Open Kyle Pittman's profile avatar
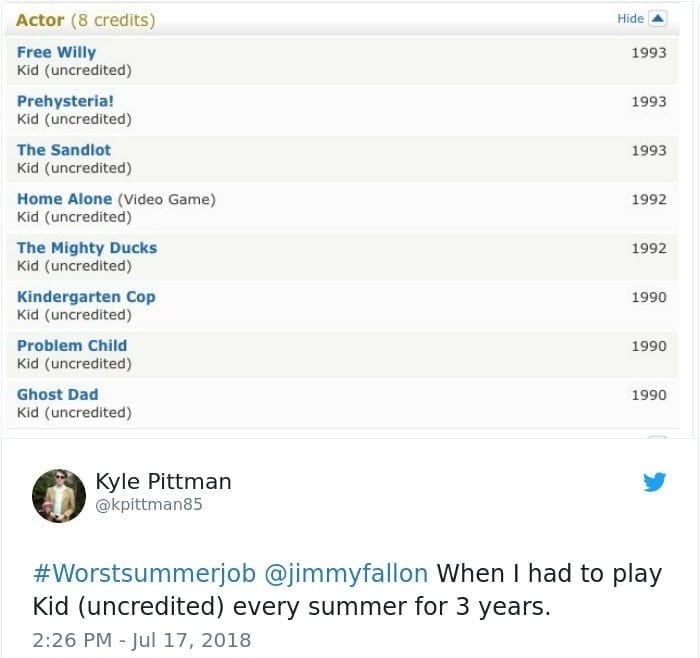The height and width of the screenshot is (658, 700). (59, 495)
